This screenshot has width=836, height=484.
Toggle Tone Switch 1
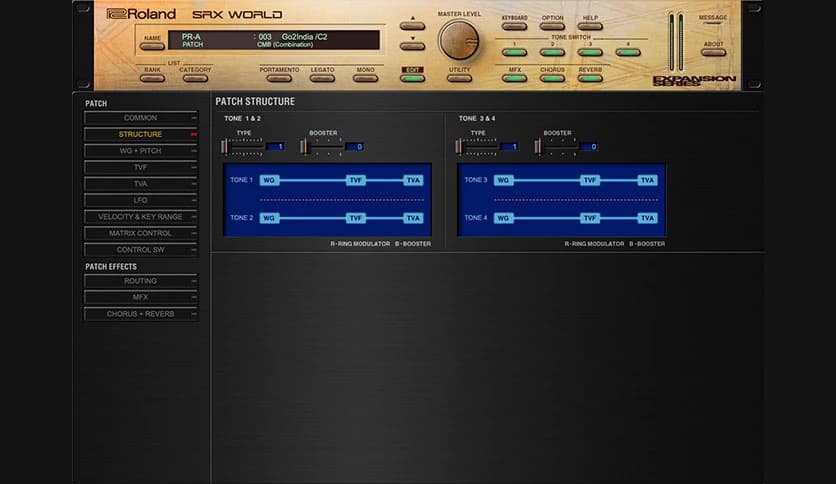[x=514, y=52]
